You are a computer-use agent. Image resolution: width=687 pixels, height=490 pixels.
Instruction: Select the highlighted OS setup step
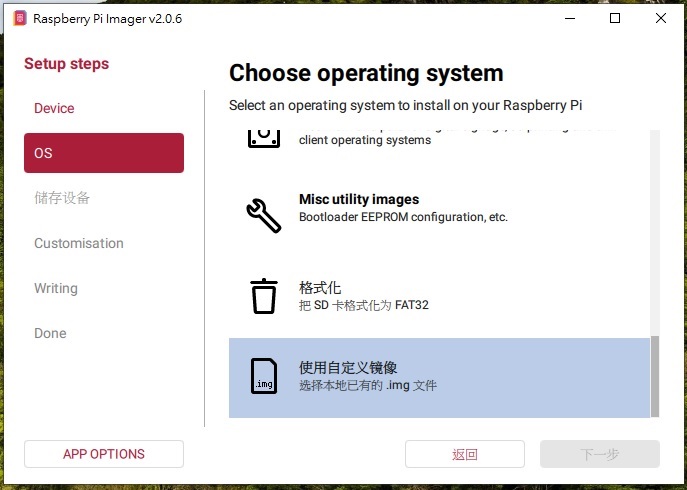tap(104, 153)
